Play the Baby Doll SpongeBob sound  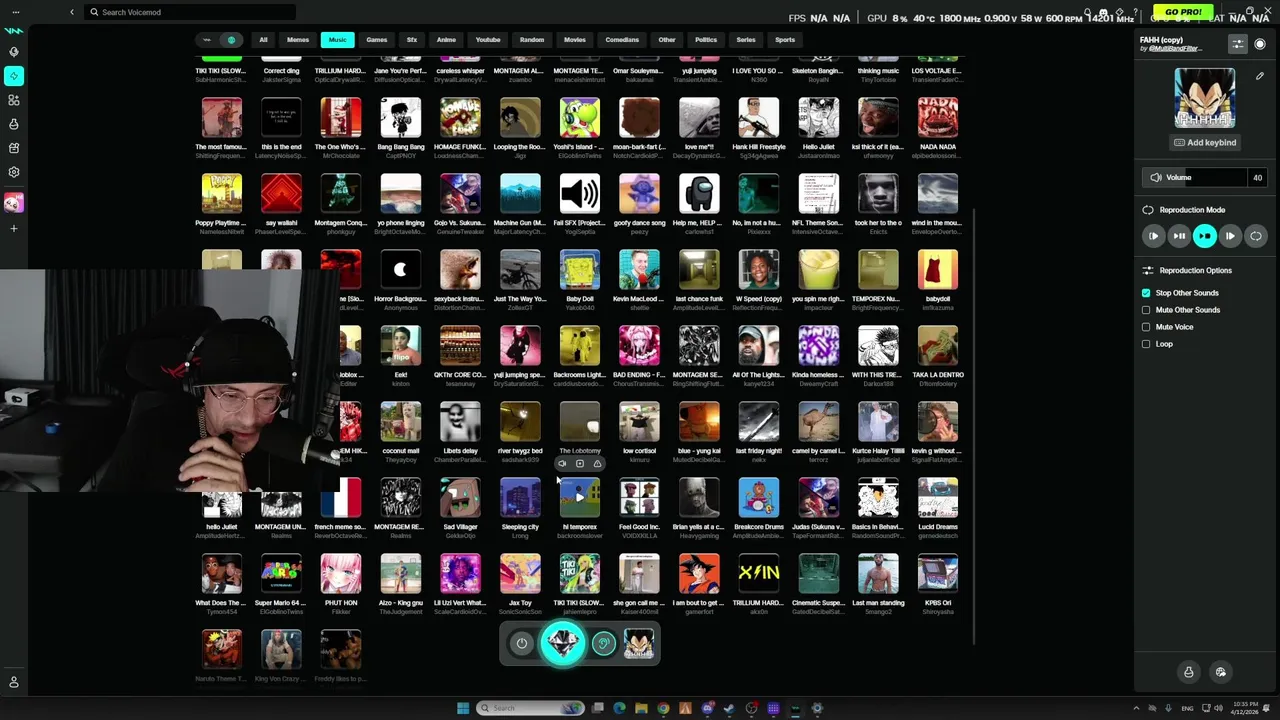click(580, 270)
